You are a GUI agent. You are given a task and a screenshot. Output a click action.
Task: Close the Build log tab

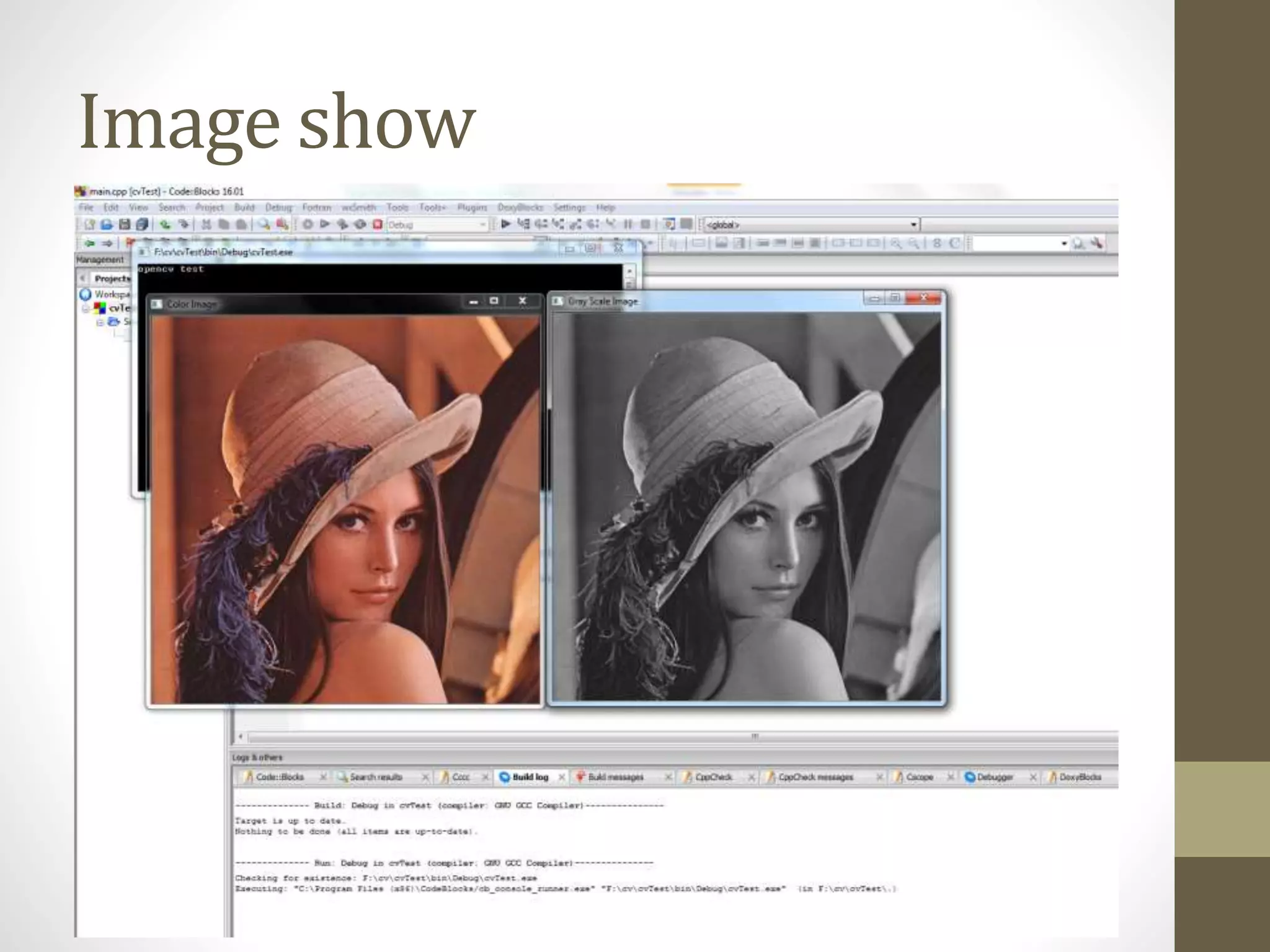tap(561, 777)
